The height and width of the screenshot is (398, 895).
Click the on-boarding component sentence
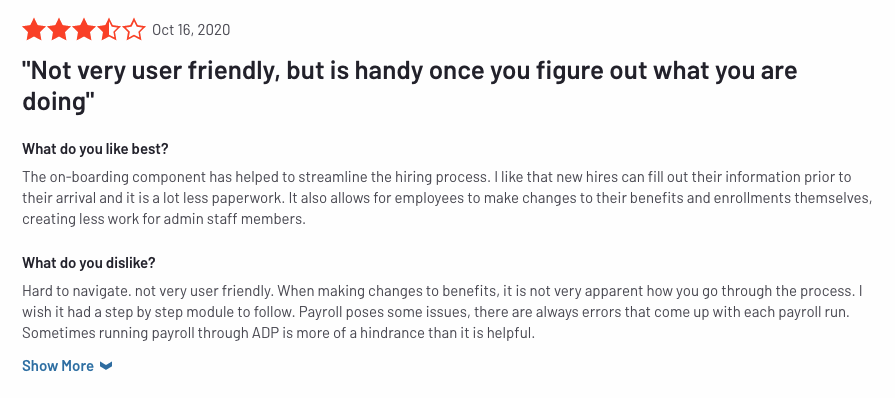click(x=256, y=177)
